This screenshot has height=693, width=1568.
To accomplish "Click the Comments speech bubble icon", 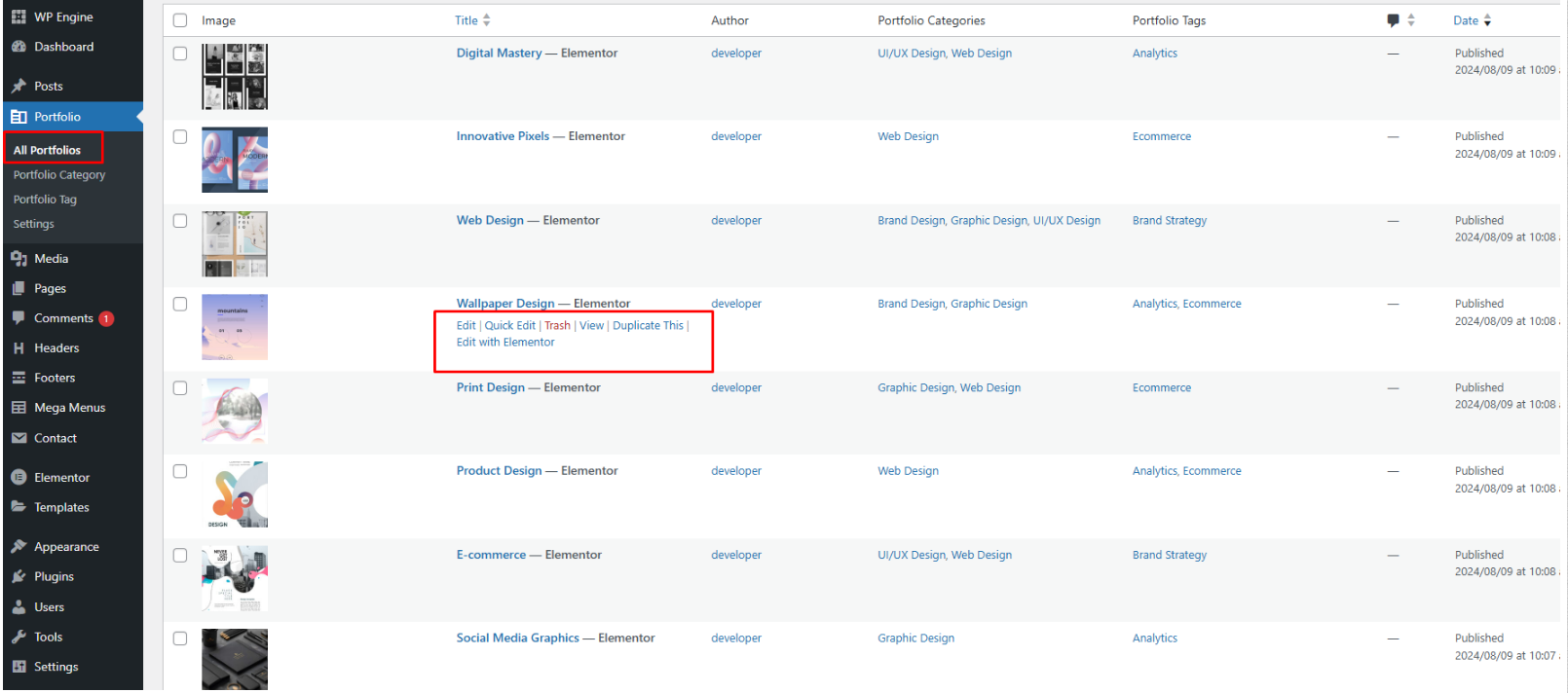I will (19, 317).
